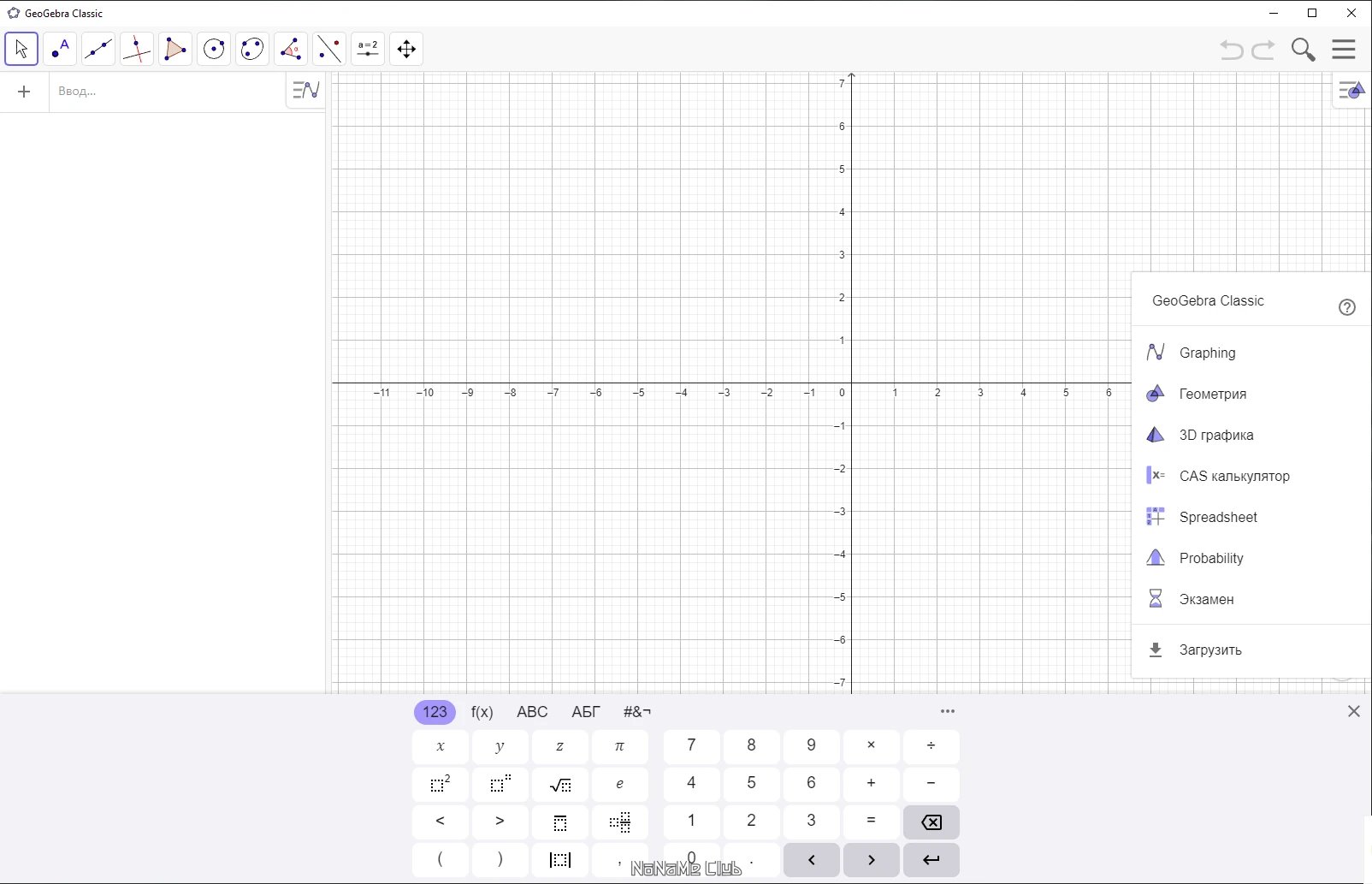This screenshot has width=1372, height=884.
Task: Tap the division ÷ key
Action: coord(931,746)
